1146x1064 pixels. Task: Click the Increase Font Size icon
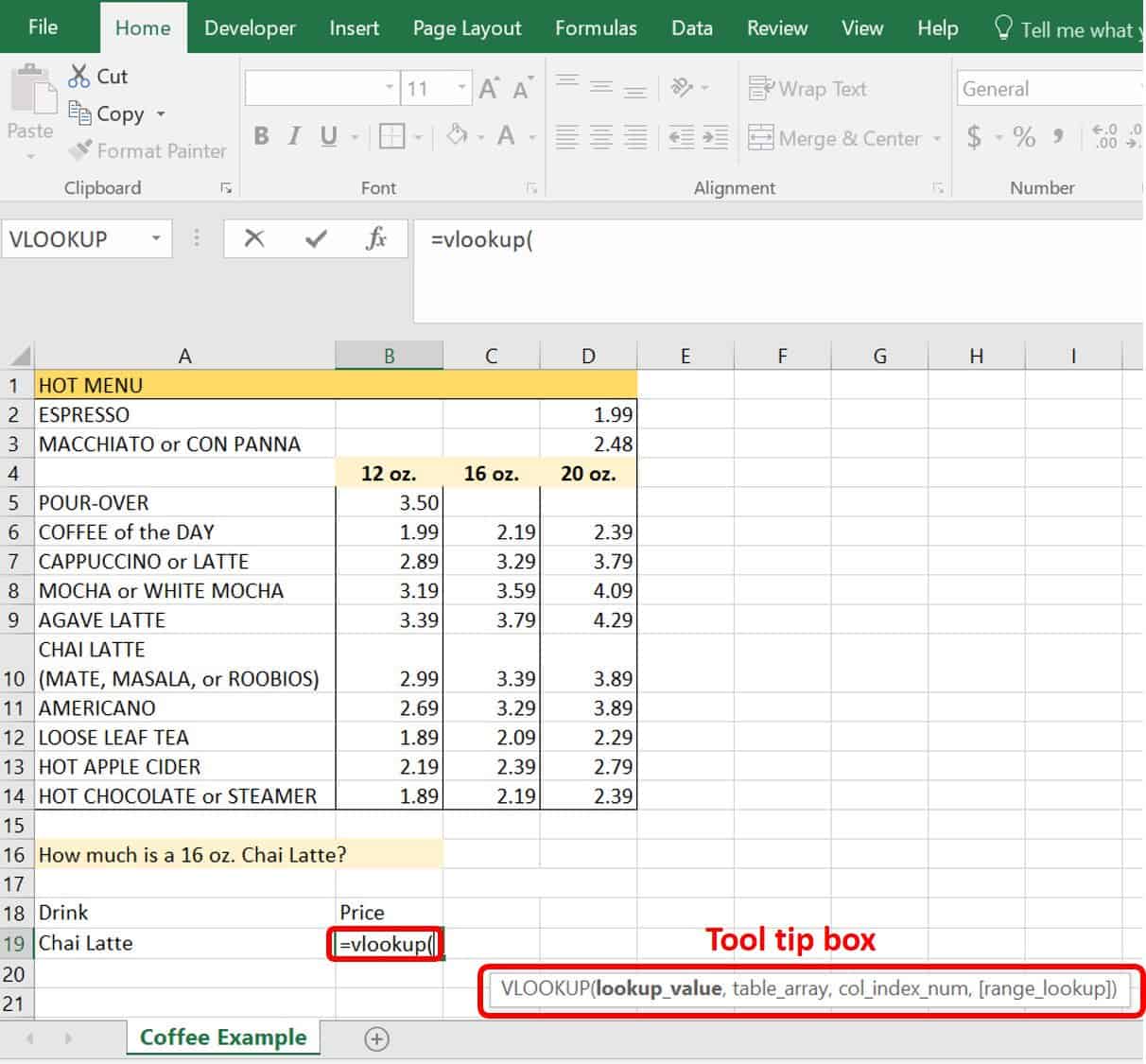[489, 89]
